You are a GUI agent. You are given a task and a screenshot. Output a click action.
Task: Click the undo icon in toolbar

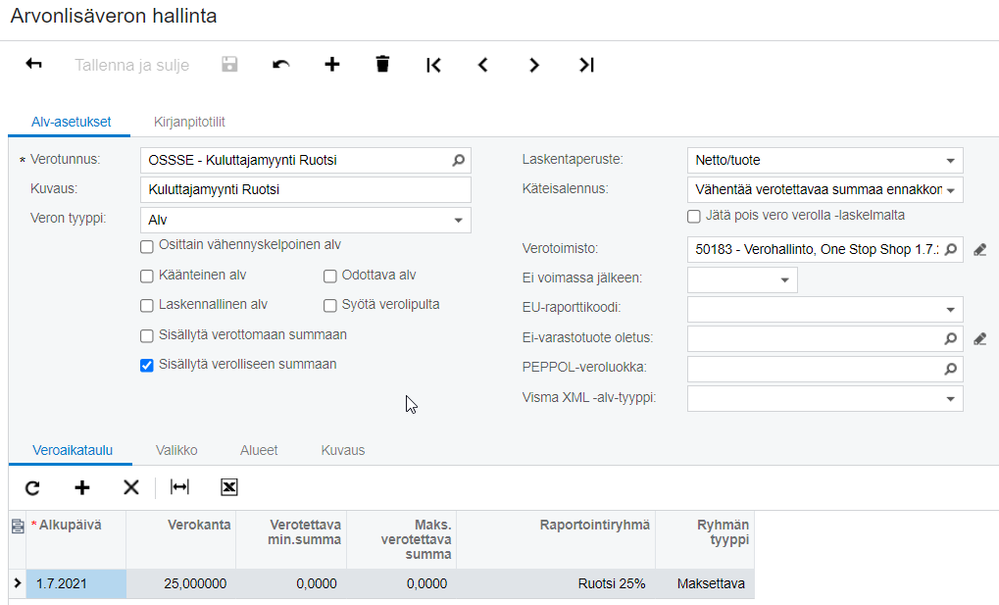(281, 65)
